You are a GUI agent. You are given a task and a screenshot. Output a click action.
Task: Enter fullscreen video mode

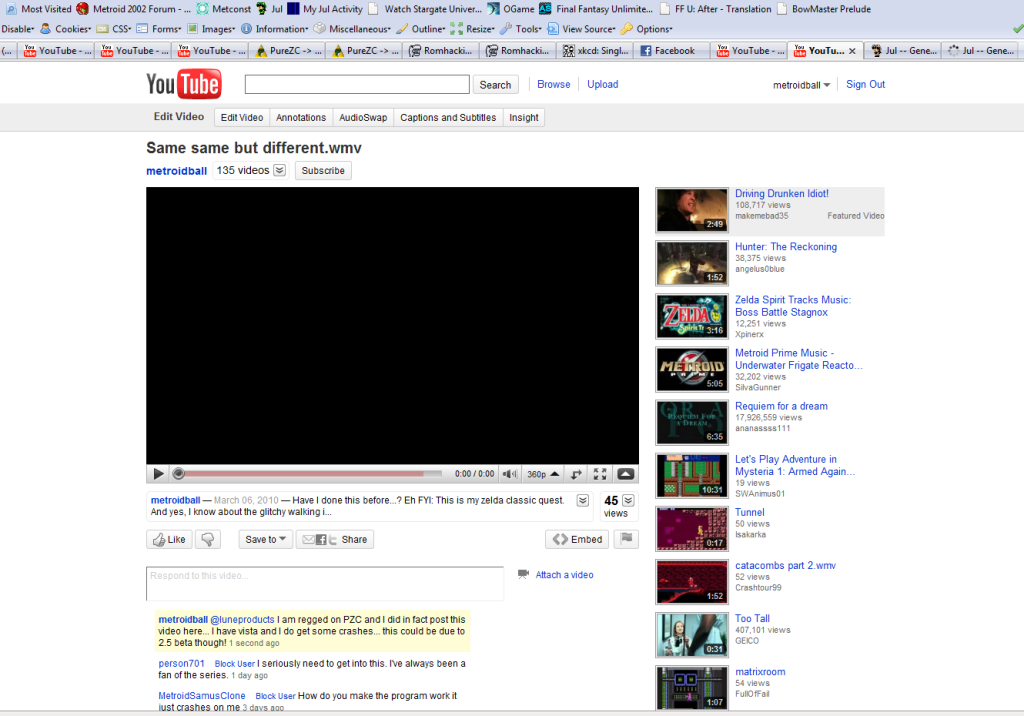coord(600,474)
